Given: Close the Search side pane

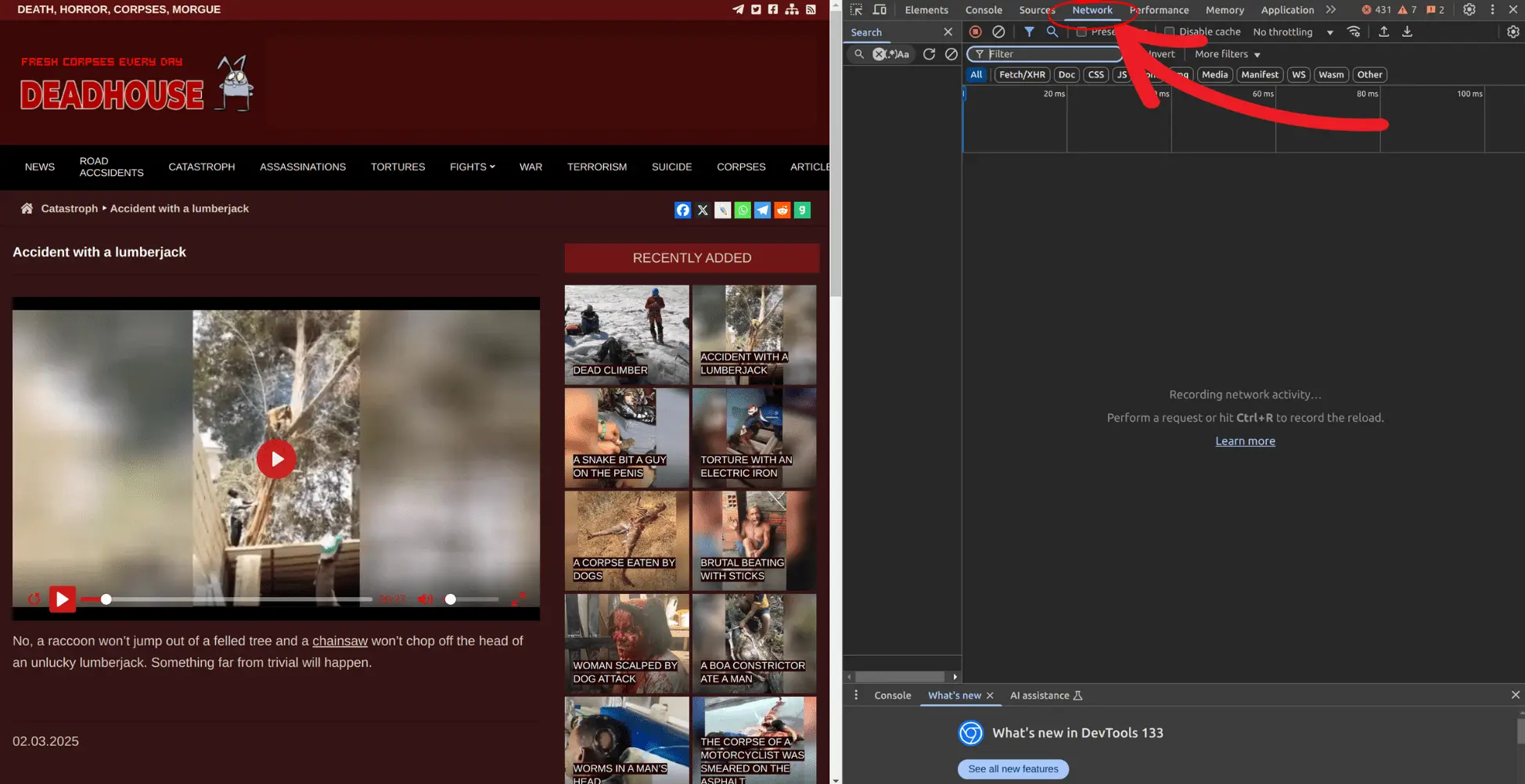Looking at the screenshot, I should pos(948,32).
